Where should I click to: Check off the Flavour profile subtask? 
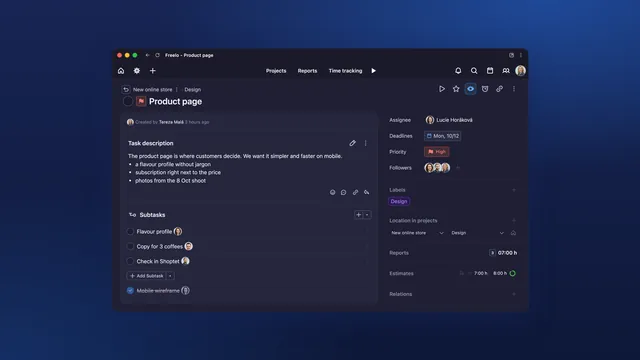(130, 231)
